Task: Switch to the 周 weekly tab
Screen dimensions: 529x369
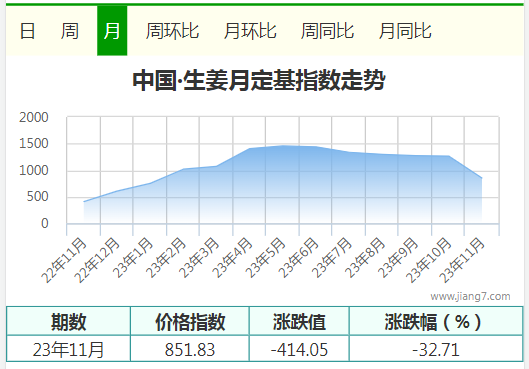Action: pyautogui.click(x=69, y=31)
